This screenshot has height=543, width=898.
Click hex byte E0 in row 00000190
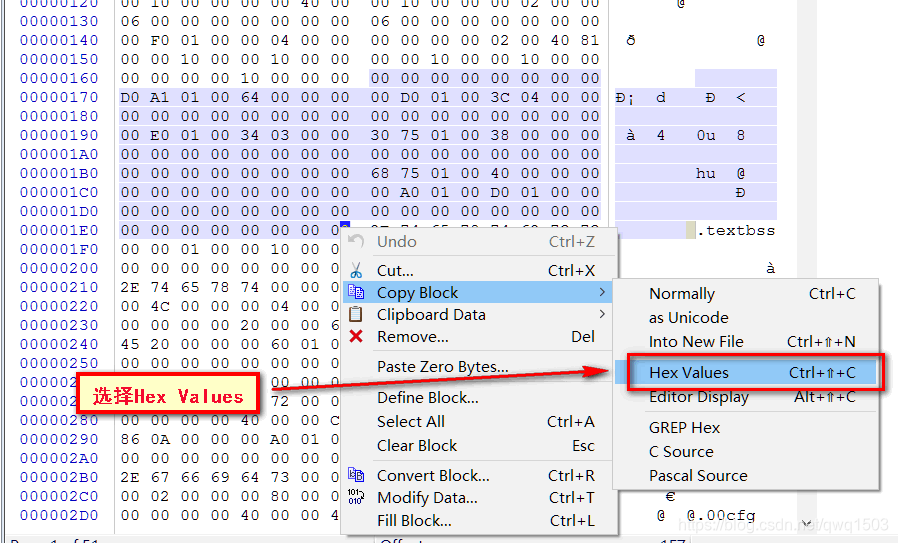coord(160,135)
